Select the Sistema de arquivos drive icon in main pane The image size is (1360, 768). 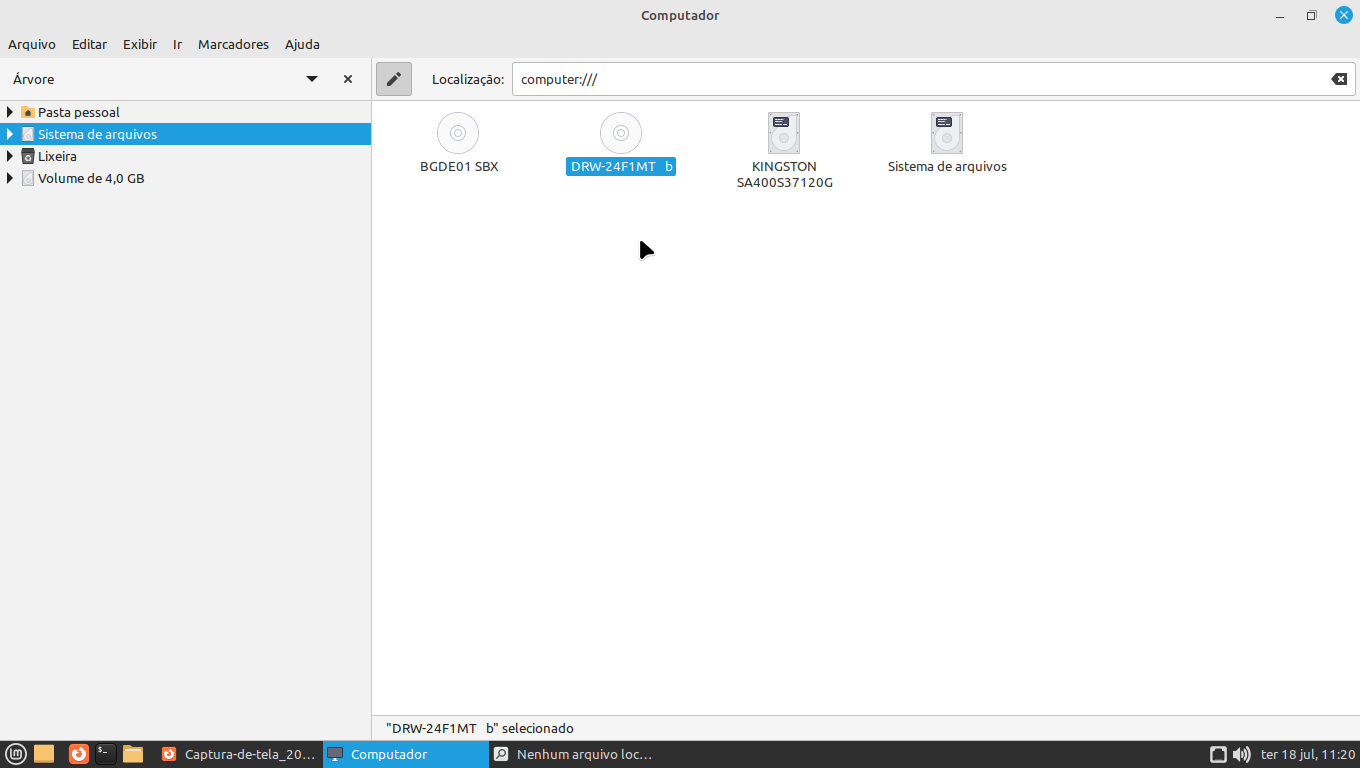tap(947, 133)
